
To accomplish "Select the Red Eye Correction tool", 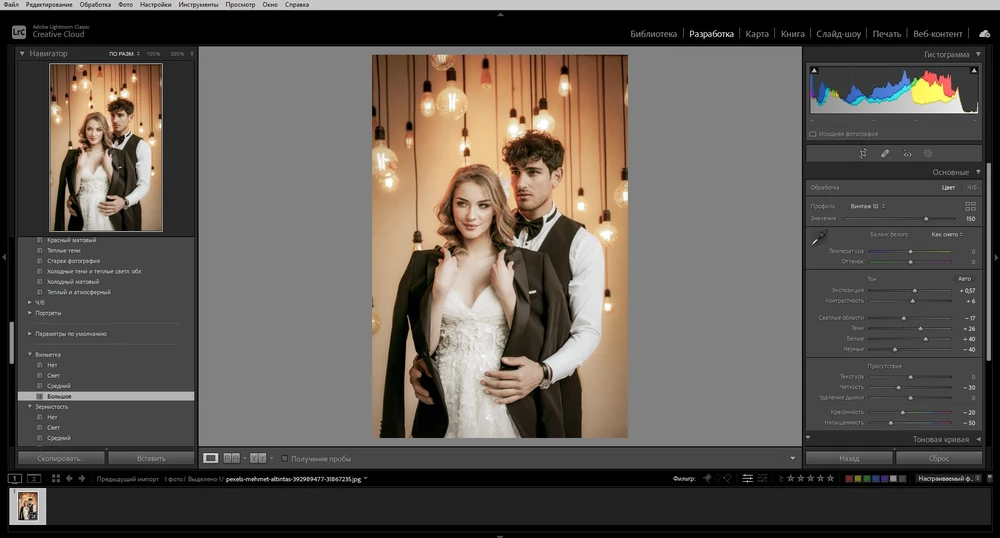I will [907, 154].
